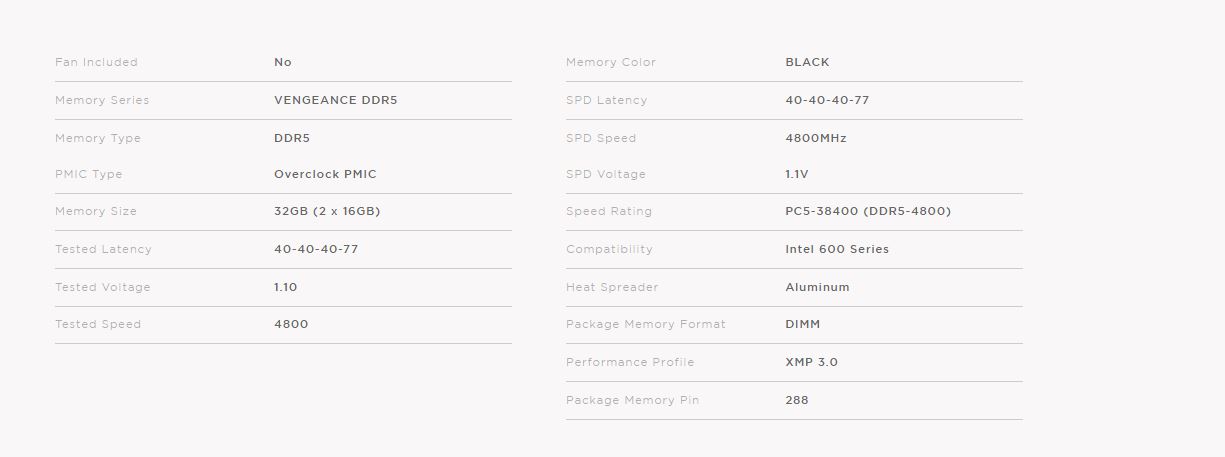Screen dimensions: 1225x457
Task: Select the PC5-38400 (DDR5-4800) speed rating
Action: click(868, 211)
